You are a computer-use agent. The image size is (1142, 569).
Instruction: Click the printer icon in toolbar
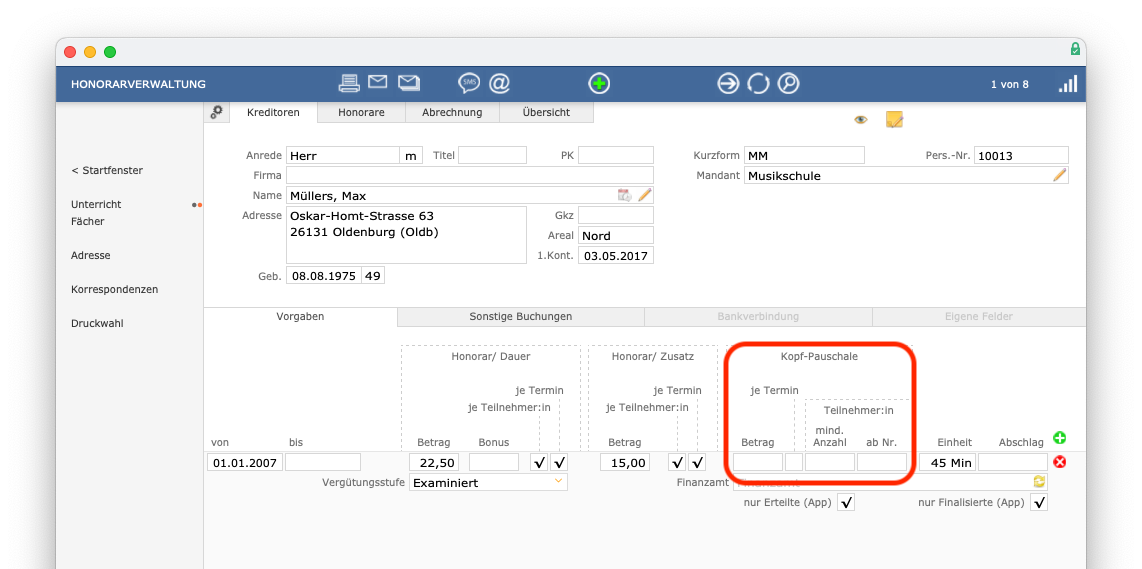(x=349, y=83)
